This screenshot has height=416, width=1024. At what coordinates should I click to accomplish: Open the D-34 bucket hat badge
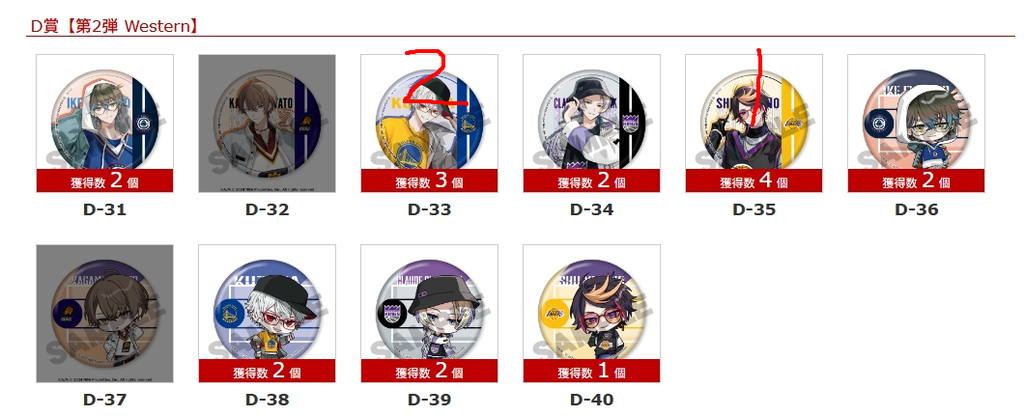(x=592, y=123)
